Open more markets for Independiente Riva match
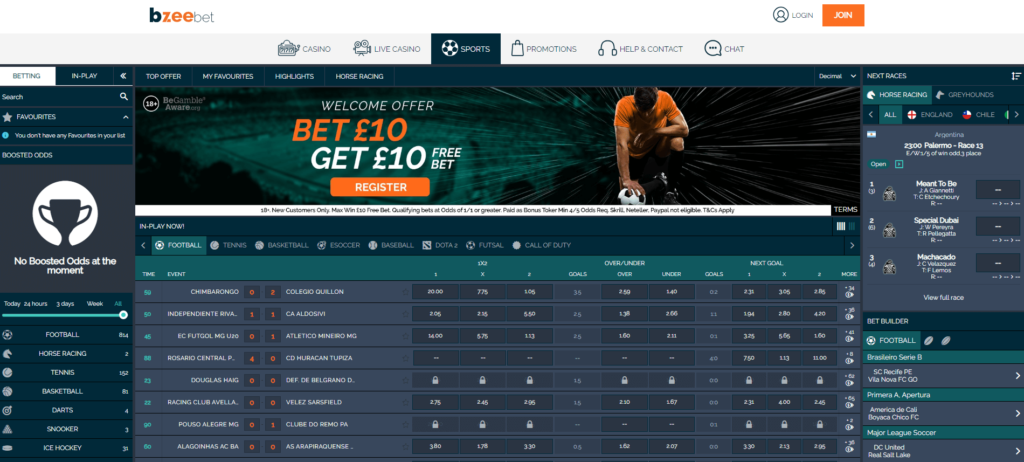 coord(849,314)
